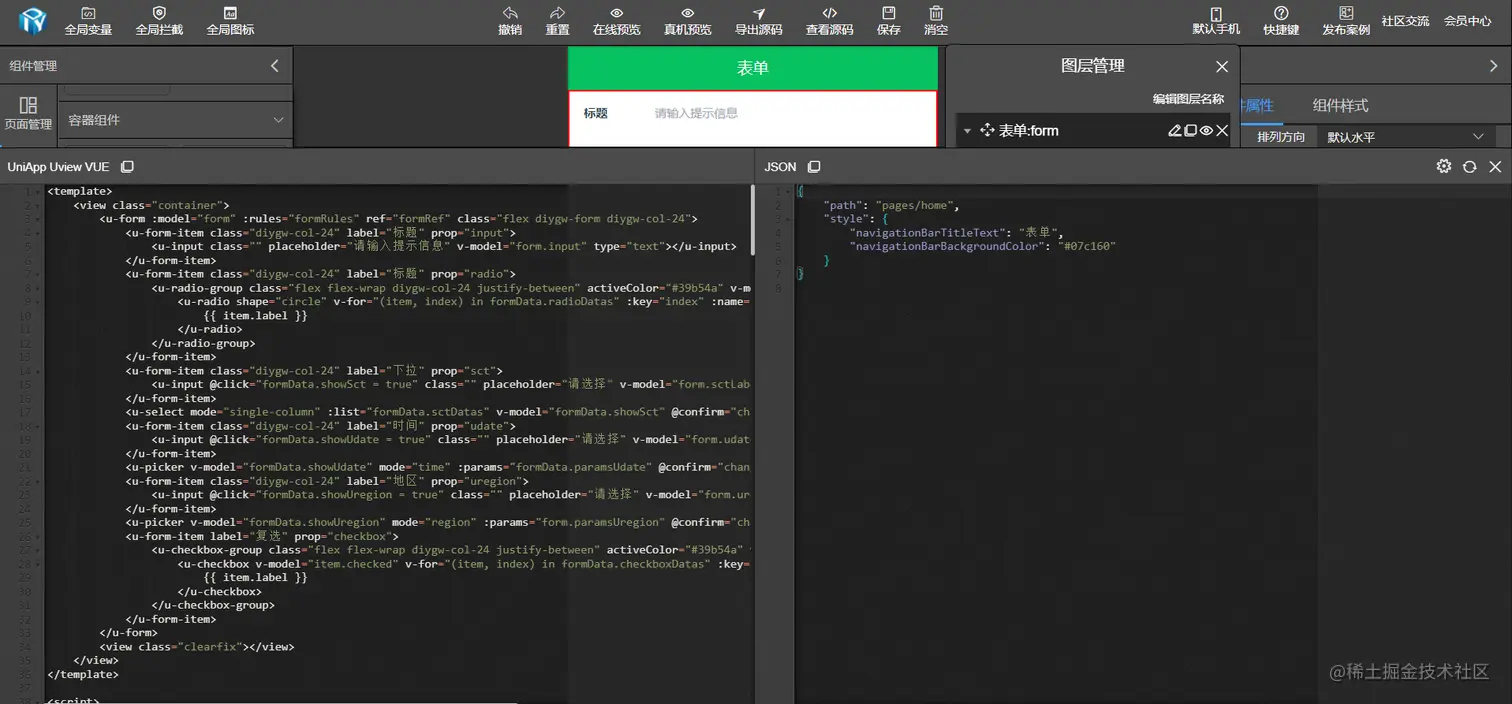Open 真机预览 device preview
Viewport: 1512px width, 704px height.
pos(687,21)
